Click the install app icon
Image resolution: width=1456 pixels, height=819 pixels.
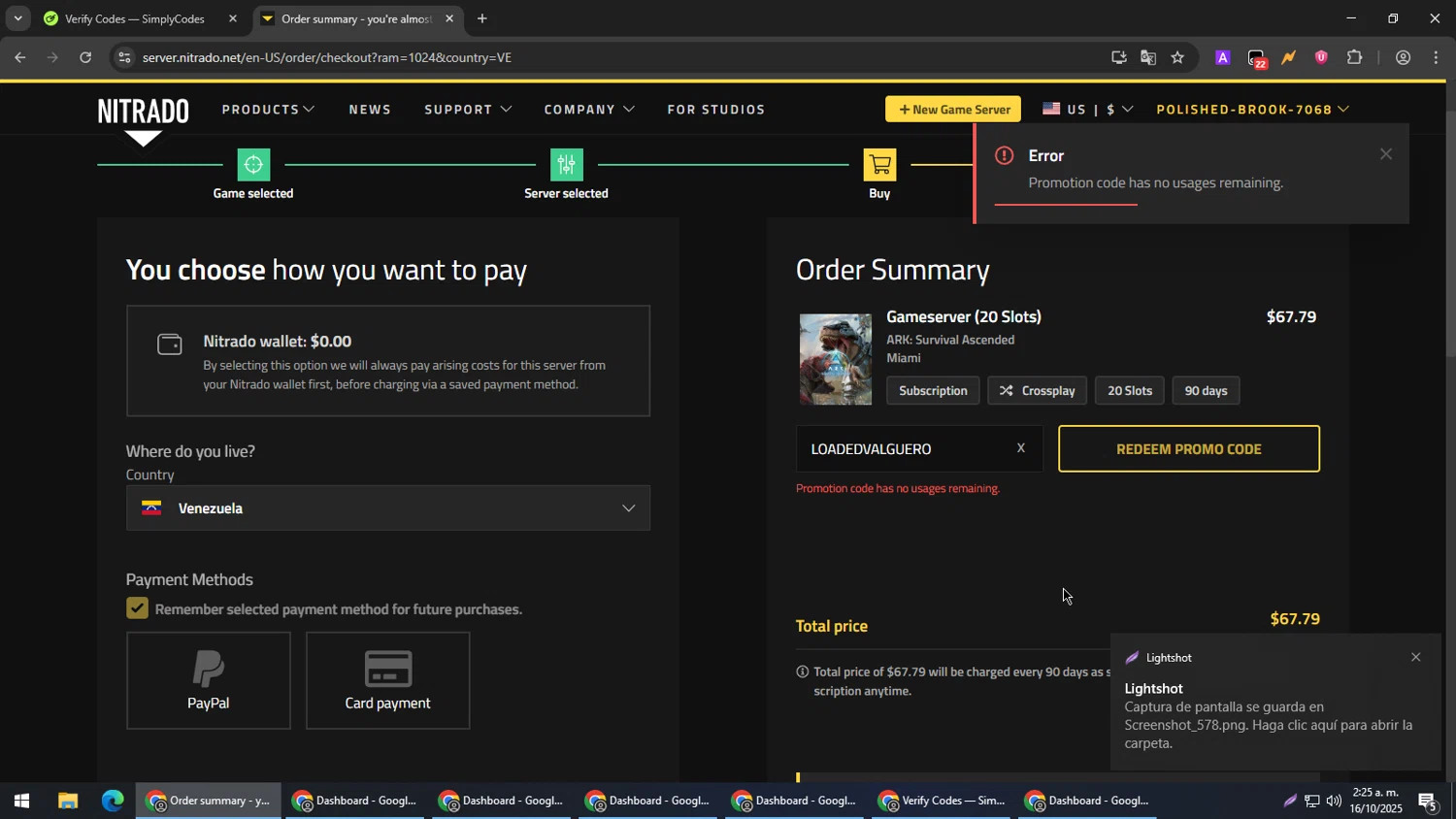[x=1118, y=57]
